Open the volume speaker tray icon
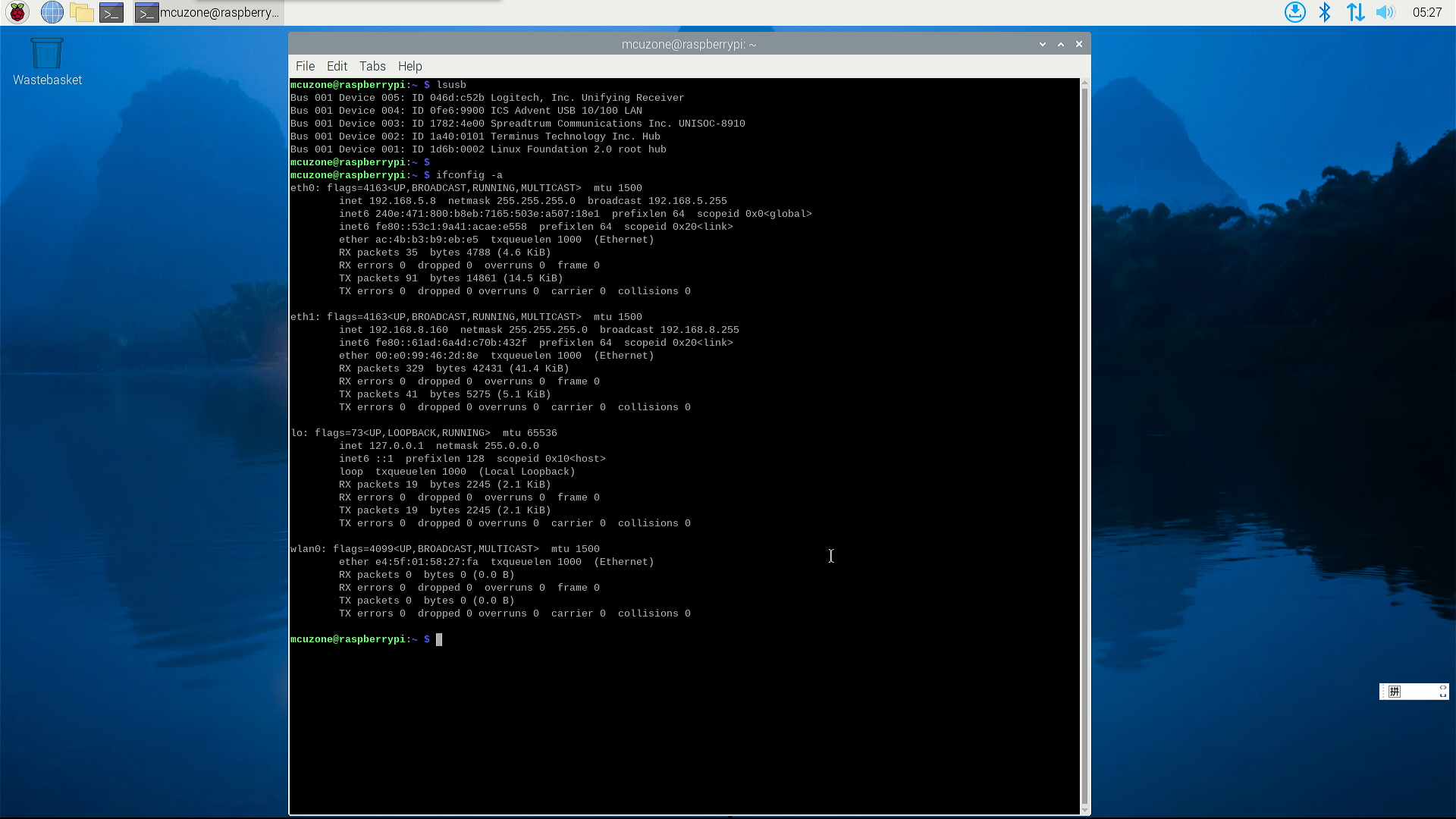 [x=1385, y=12]
